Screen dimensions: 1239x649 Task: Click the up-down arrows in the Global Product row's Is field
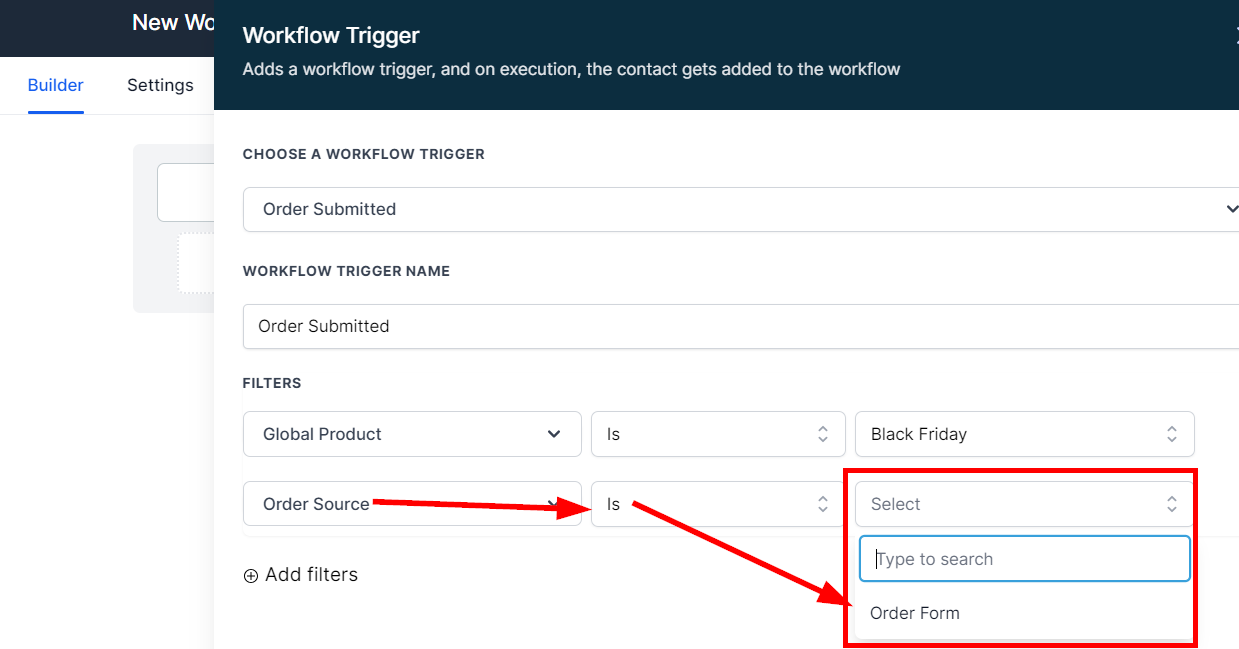click(x=822, y=434)
